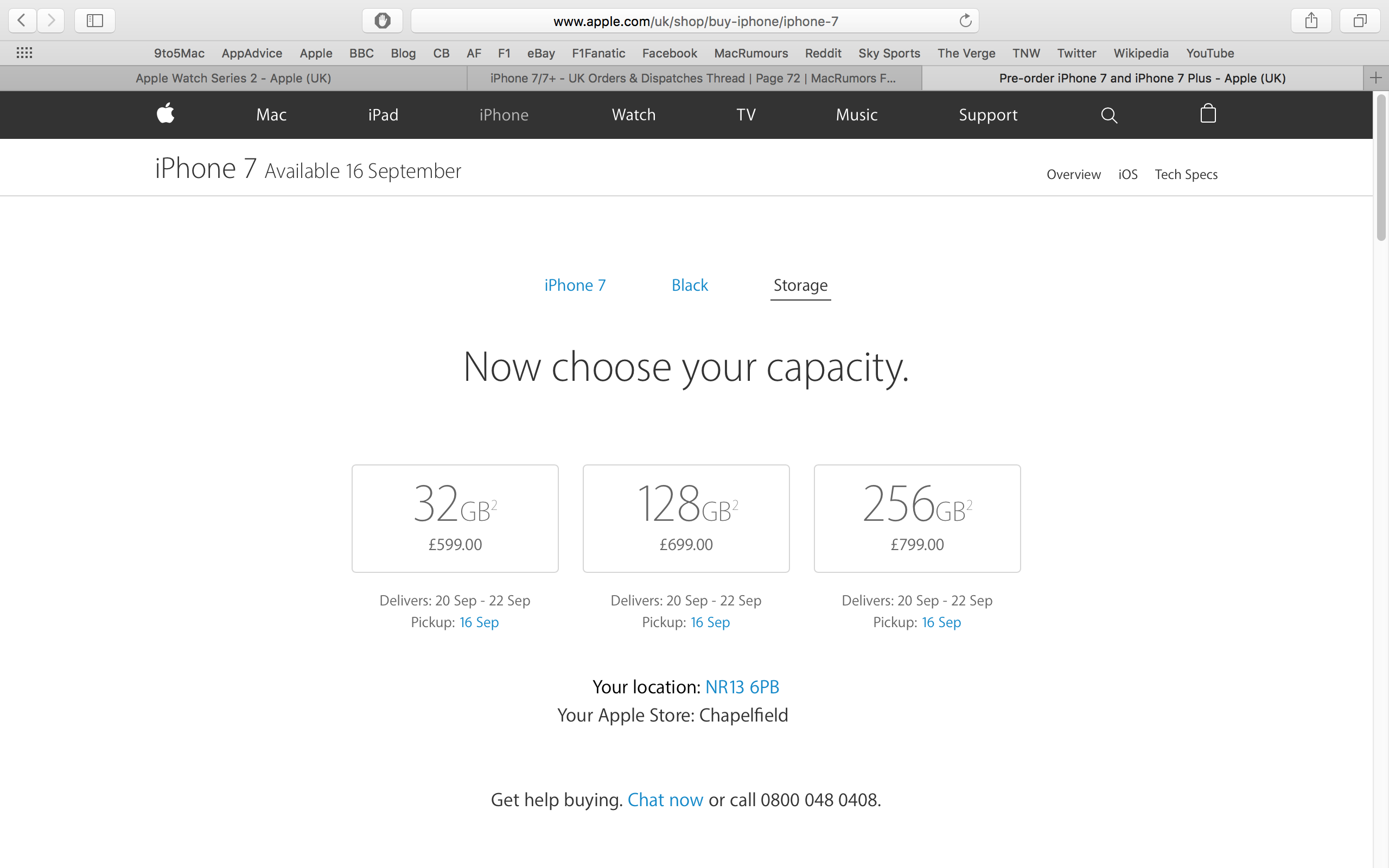This screenshot has height=868, width=1389.
Task: Open The Verge bookmark
Action: click(966, 53)
